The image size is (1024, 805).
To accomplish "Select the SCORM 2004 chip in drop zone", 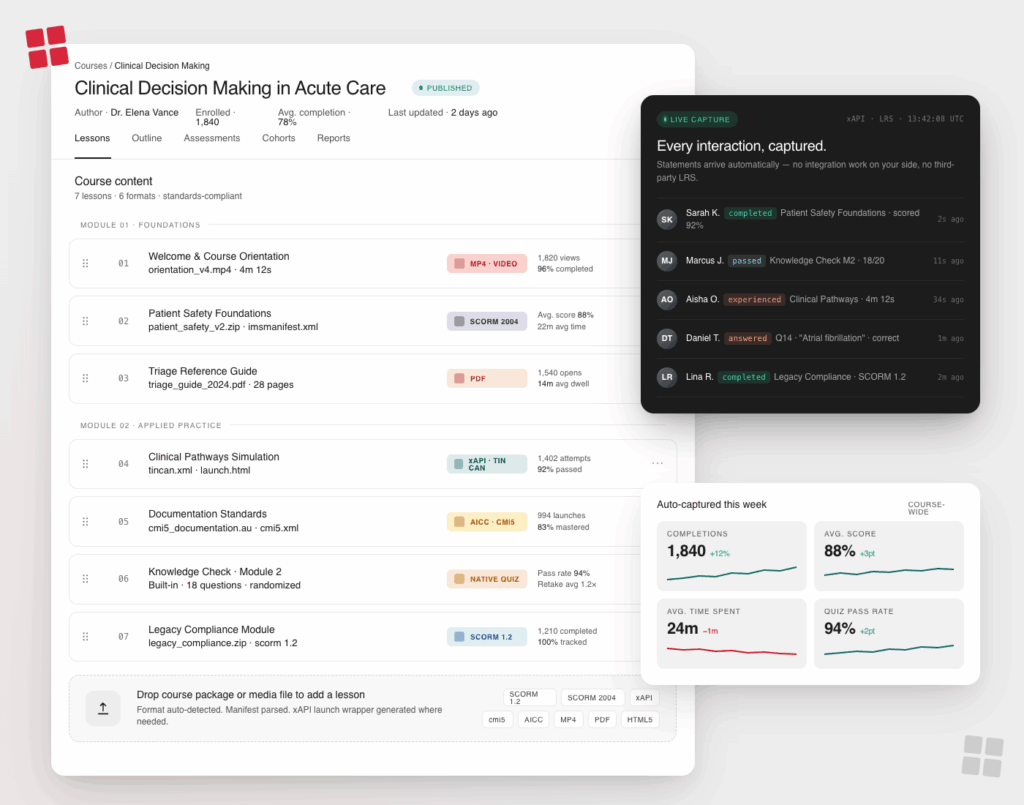I will click(592, 697).
